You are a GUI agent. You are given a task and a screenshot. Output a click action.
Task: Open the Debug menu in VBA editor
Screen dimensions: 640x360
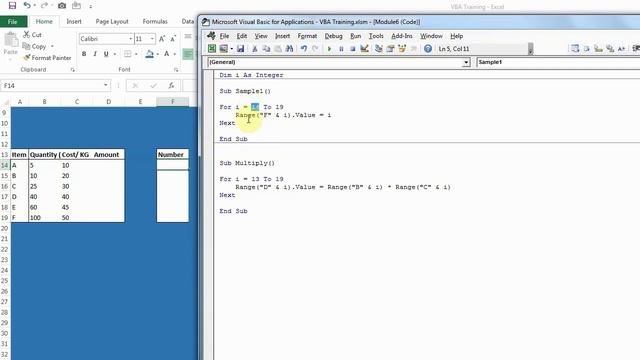[x=333, y=36]
